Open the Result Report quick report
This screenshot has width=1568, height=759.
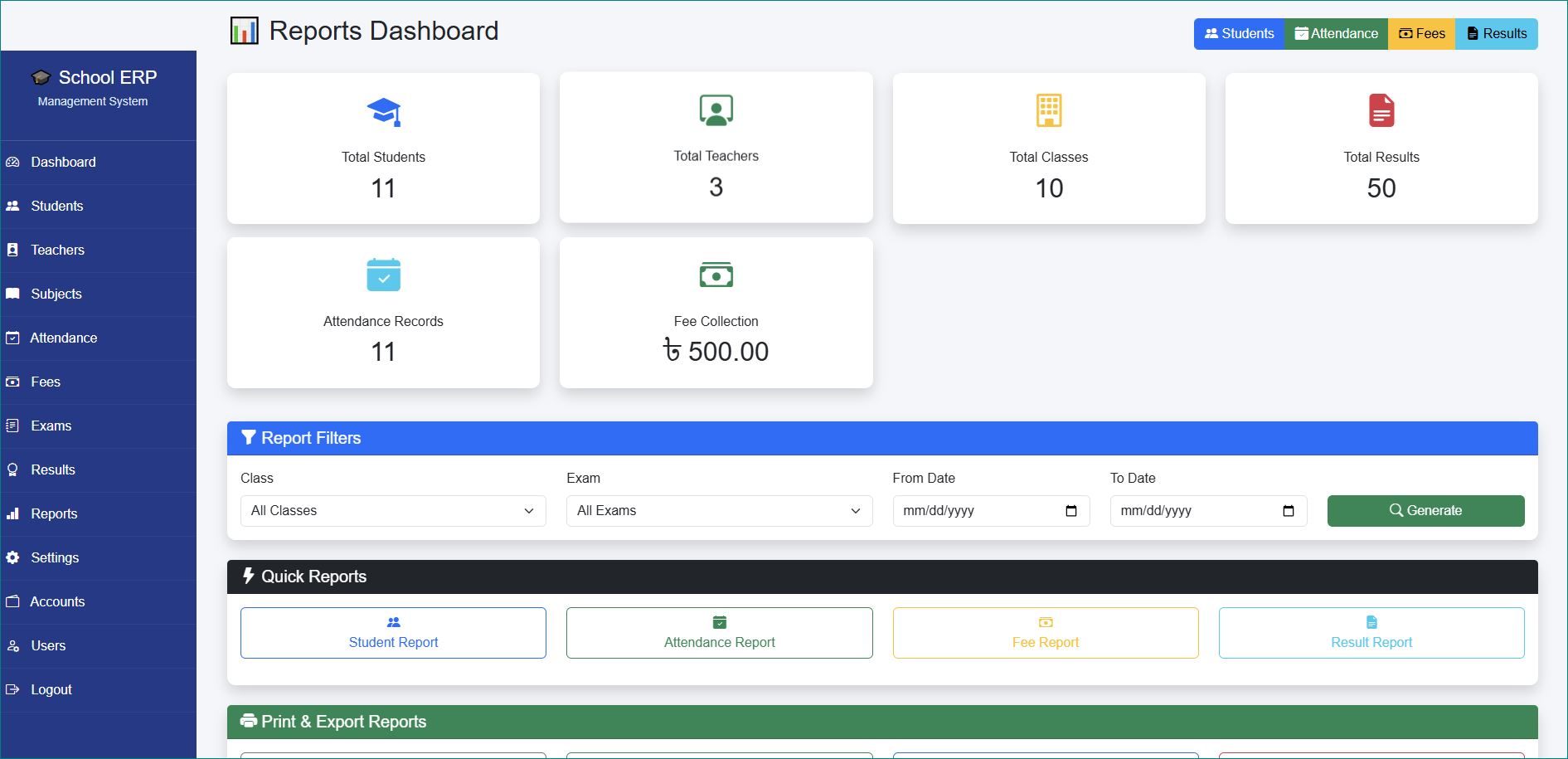tap(1371, 633)
